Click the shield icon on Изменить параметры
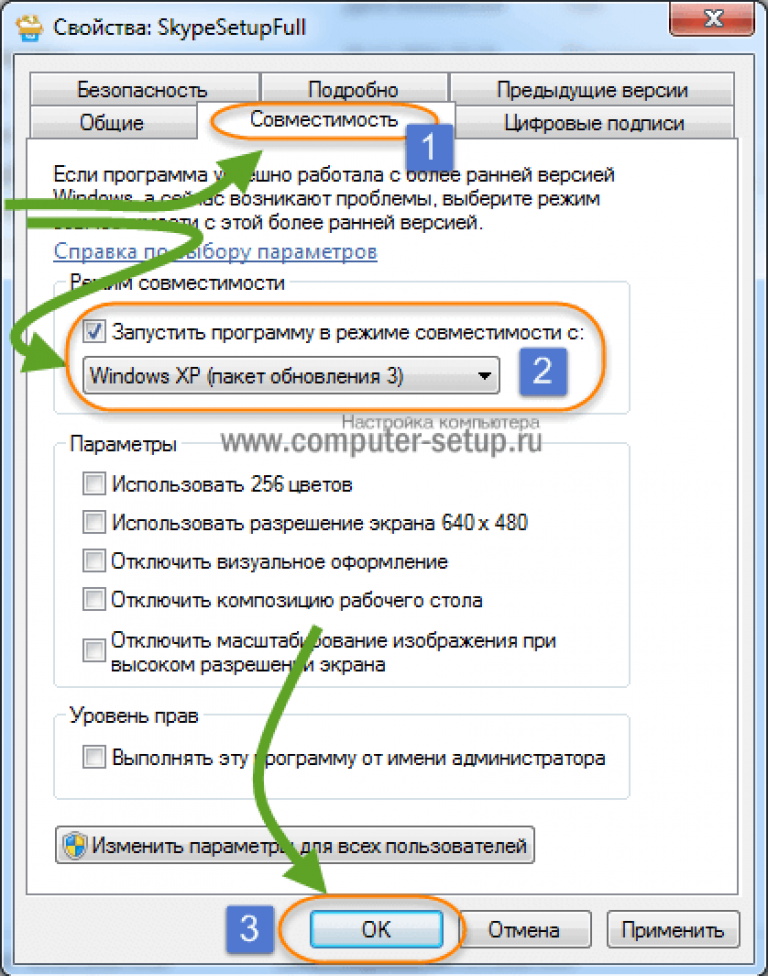Image resolution: width=768 pixels, height=976 pixels. pyautogui.click(x=75, y=846)
